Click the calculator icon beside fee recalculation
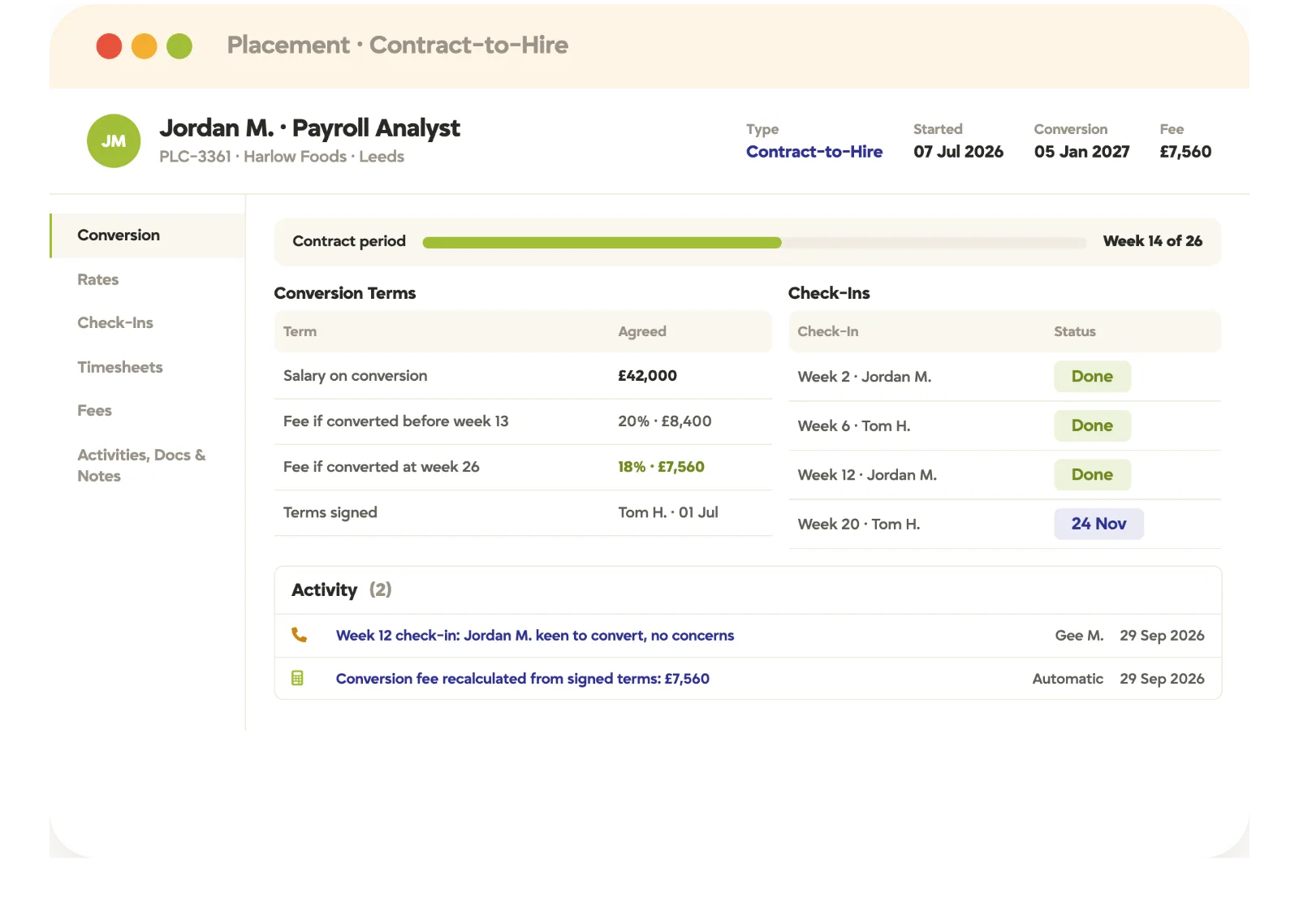This screenshot has width=1299, height=924. 298,678
